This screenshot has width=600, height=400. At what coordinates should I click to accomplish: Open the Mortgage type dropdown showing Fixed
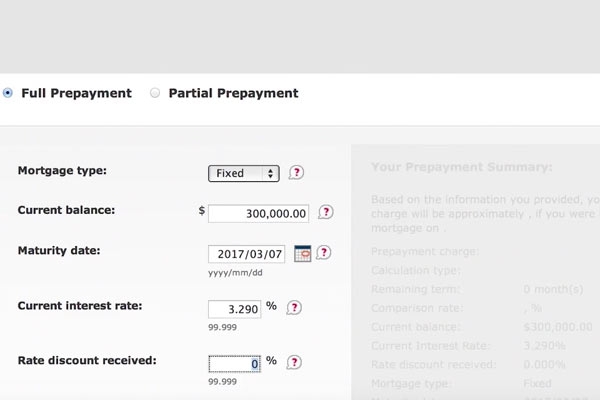(x=244, y=173)
